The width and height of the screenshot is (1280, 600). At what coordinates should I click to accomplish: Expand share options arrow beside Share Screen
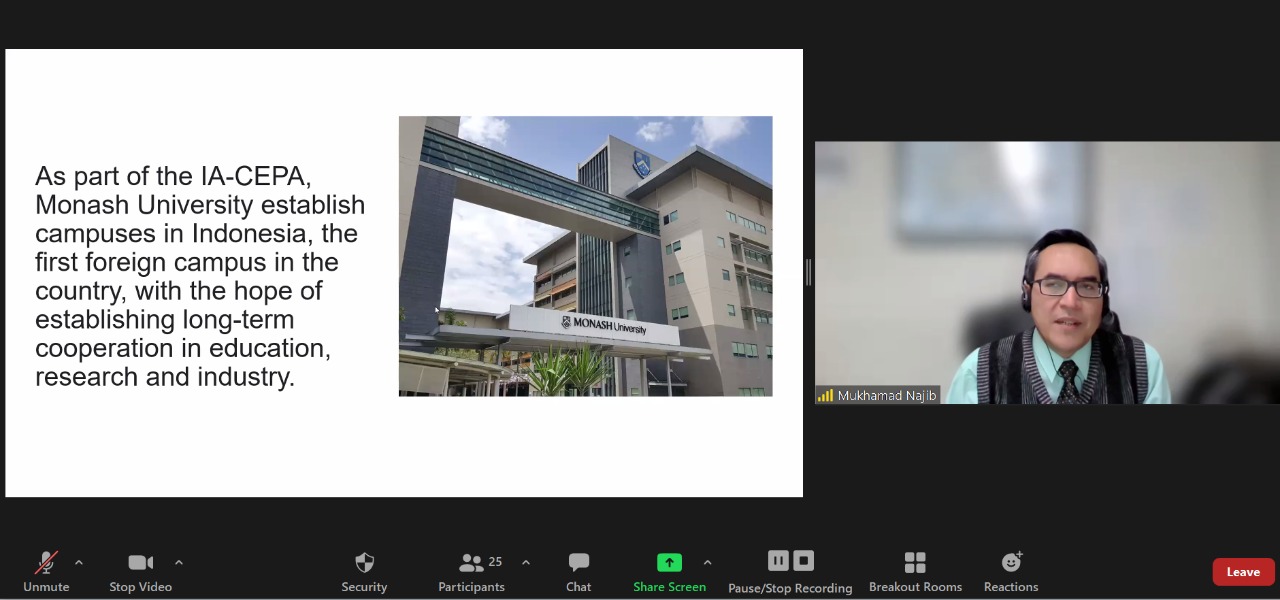(707, 562)
